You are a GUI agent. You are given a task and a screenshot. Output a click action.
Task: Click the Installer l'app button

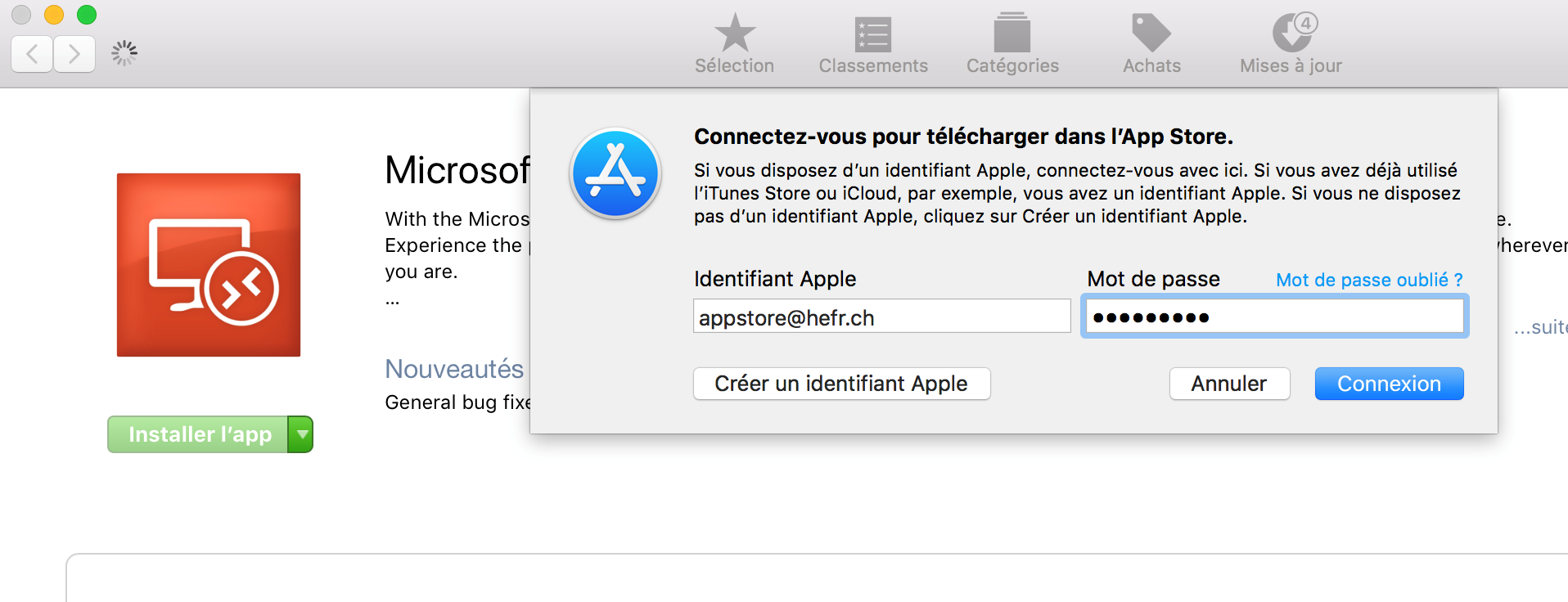coord(198,434)
